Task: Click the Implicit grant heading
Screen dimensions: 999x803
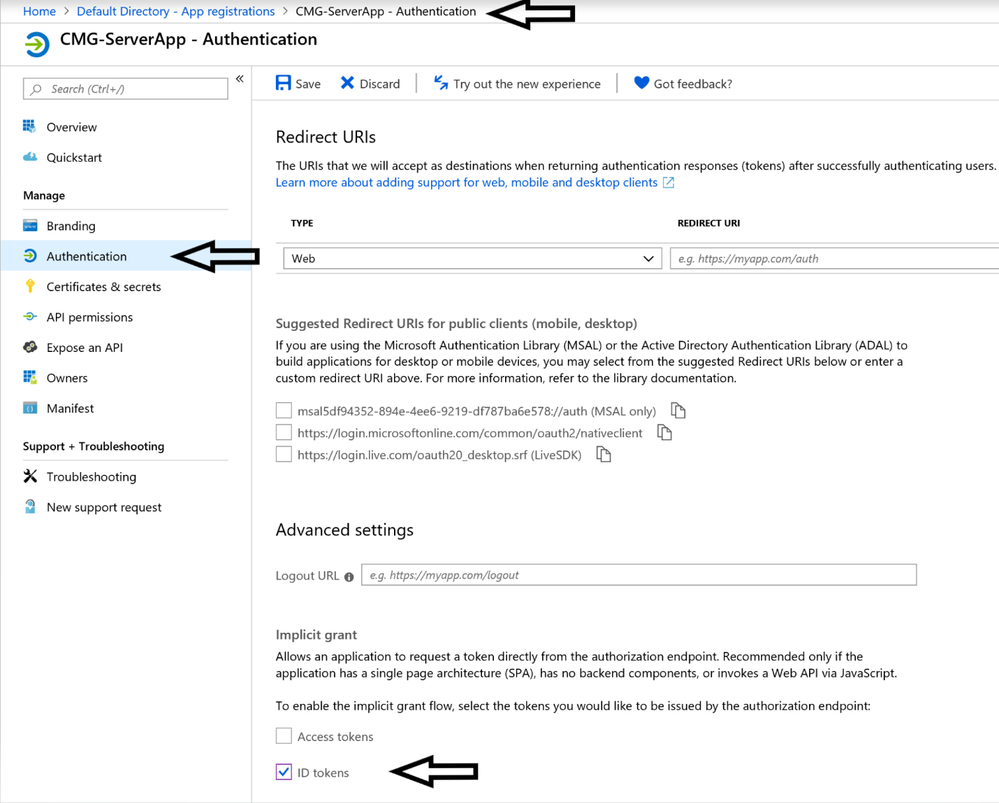Action: (x=316, y=635)
